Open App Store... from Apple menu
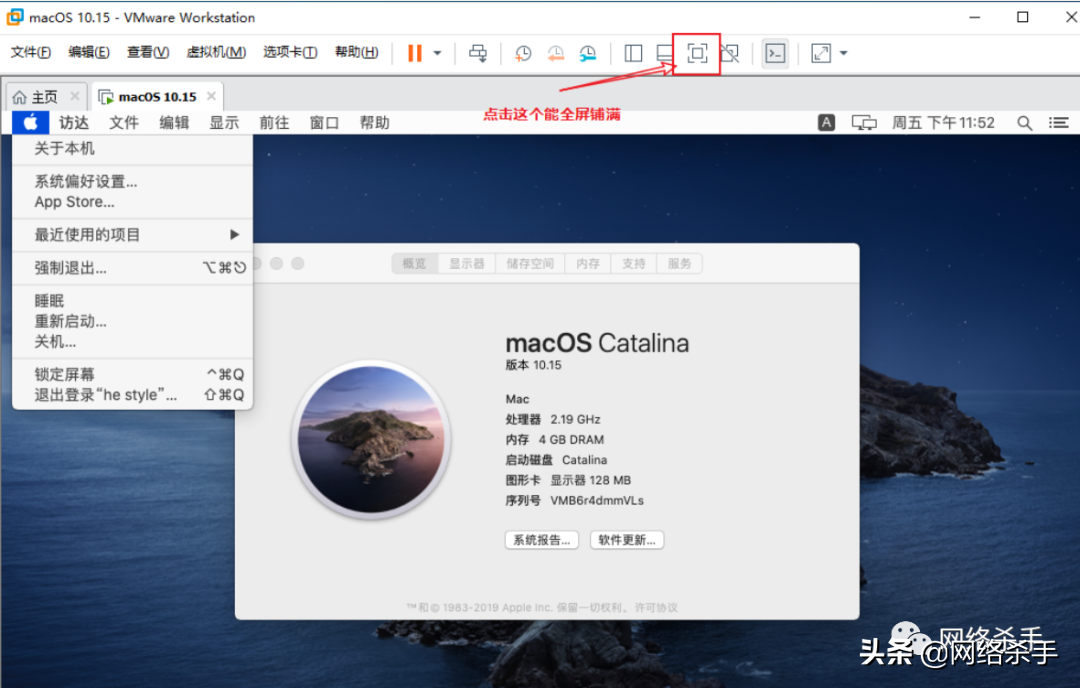1080x688 pixels. click(x=132, y=202)
